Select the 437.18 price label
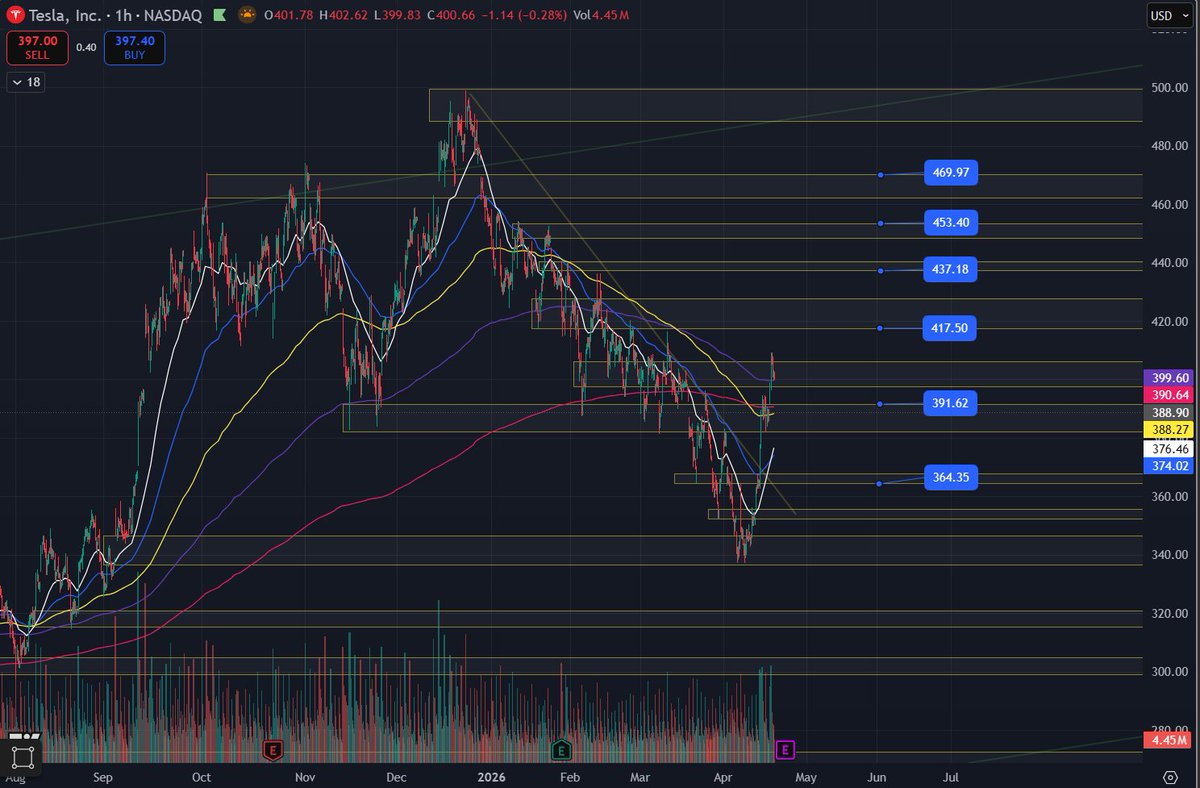This screenshot has width=1200, height=788. 950,269
